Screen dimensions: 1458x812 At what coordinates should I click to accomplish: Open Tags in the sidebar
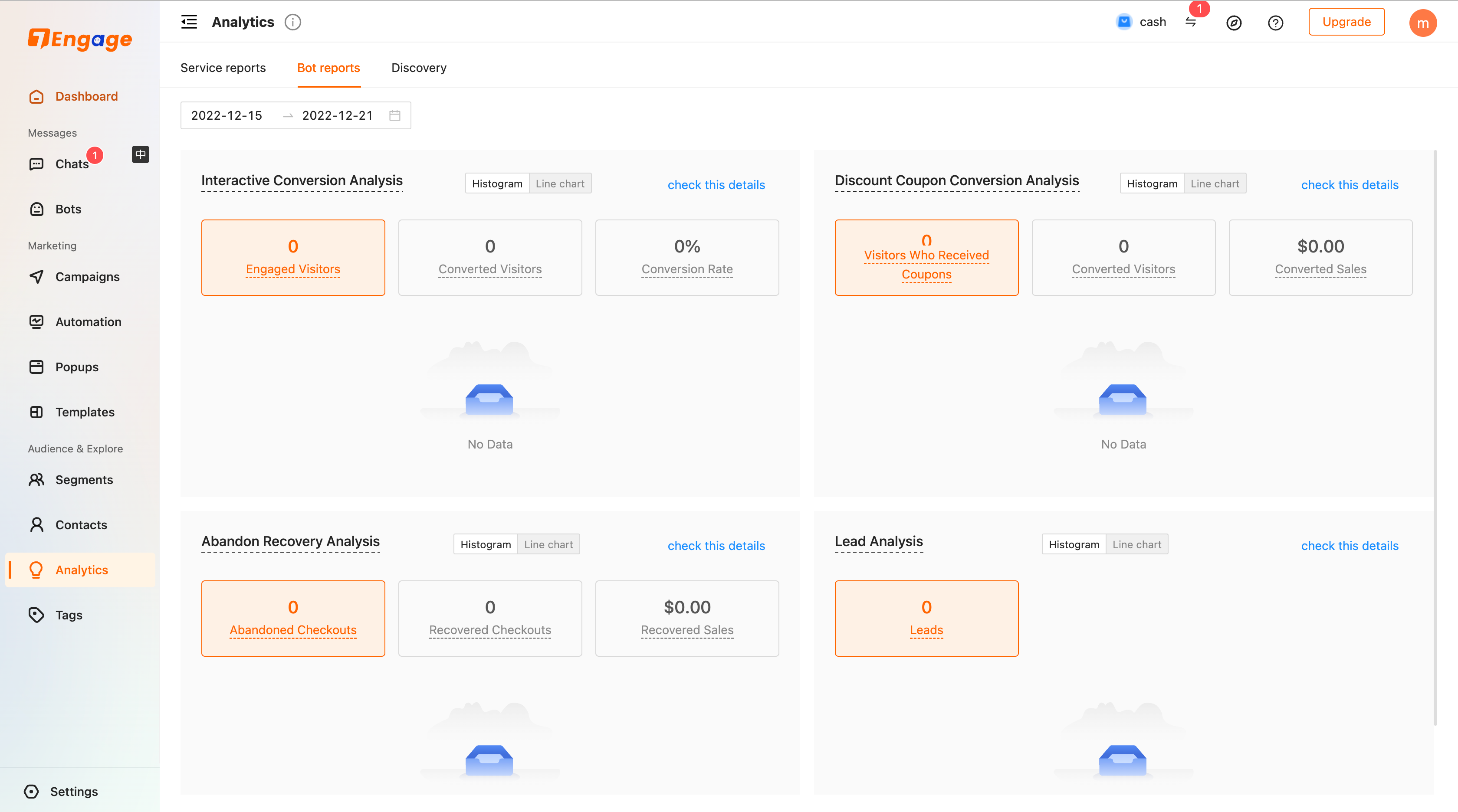point(80,615)
